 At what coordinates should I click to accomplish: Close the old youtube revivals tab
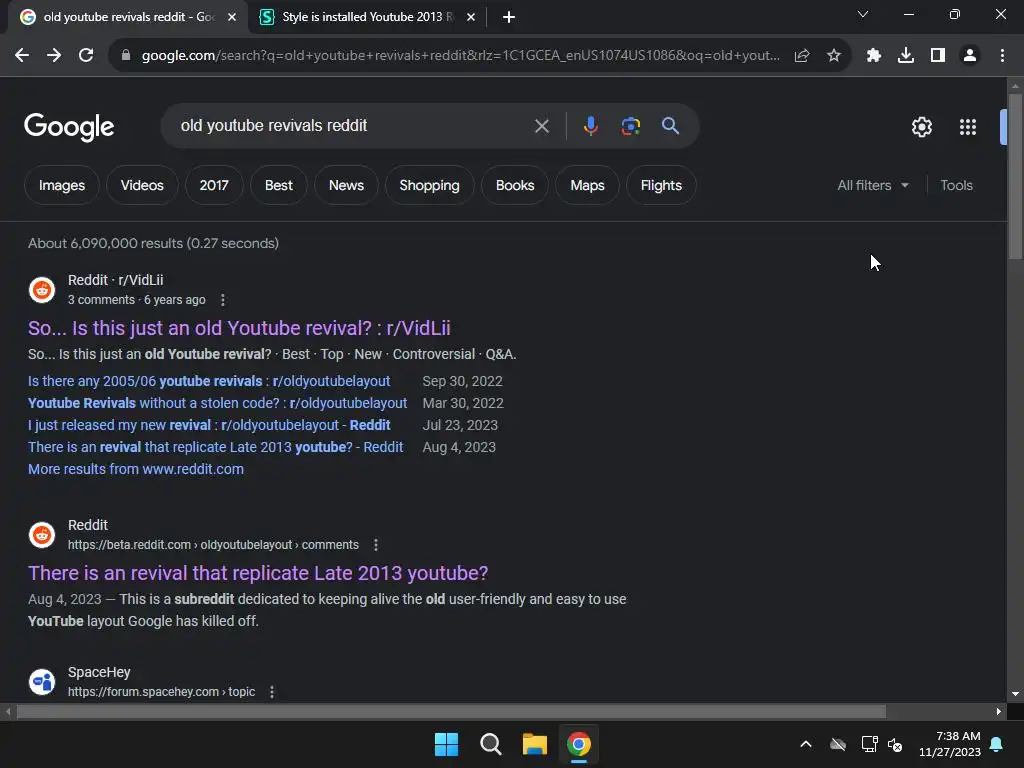232,18
